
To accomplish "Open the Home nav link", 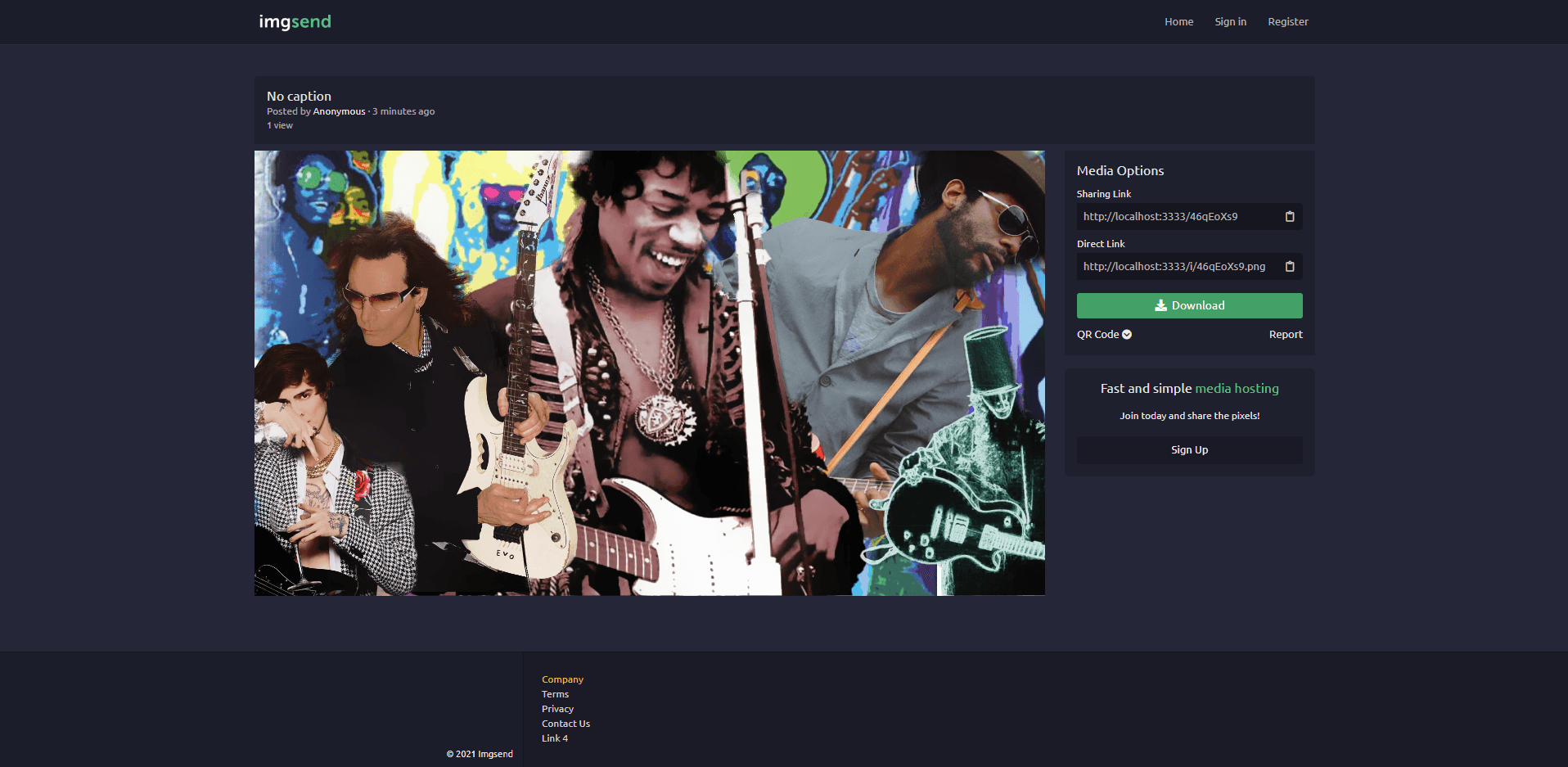I will point(1178,22).
